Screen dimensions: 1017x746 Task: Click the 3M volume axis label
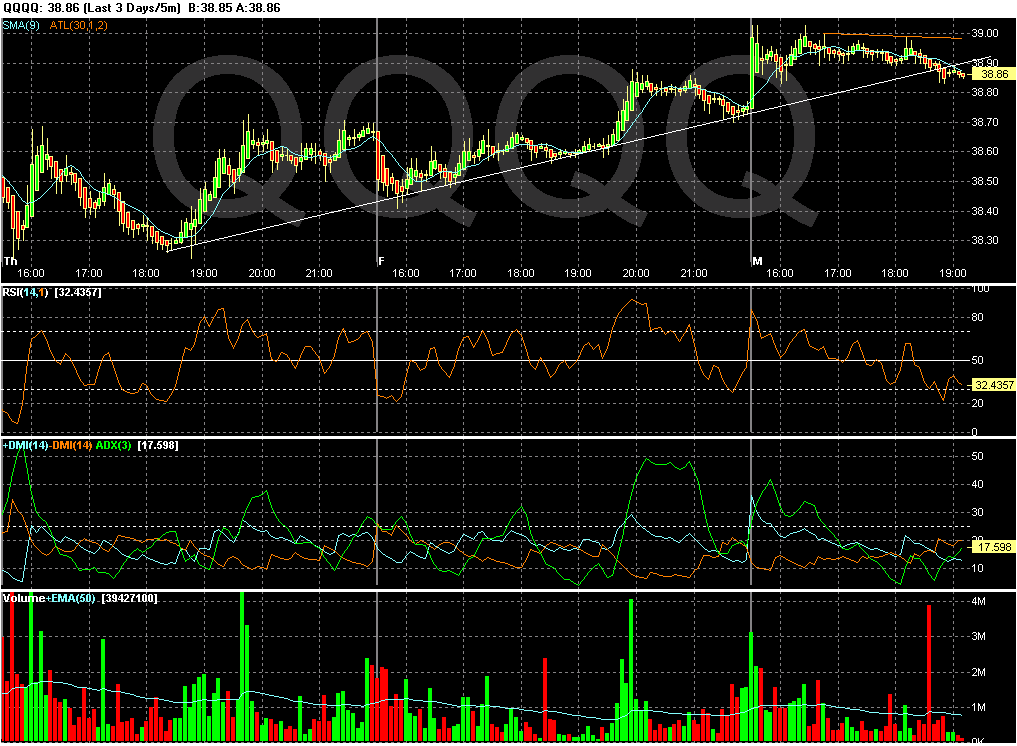point(978,637)
